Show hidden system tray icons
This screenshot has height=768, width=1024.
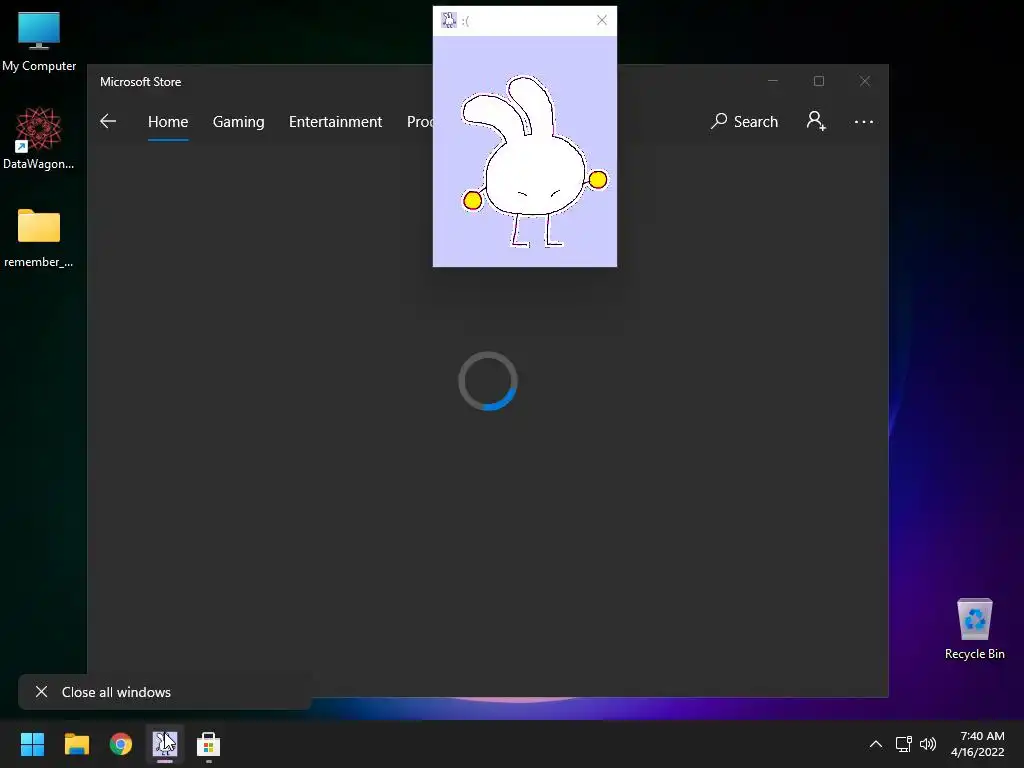(876, 744)
